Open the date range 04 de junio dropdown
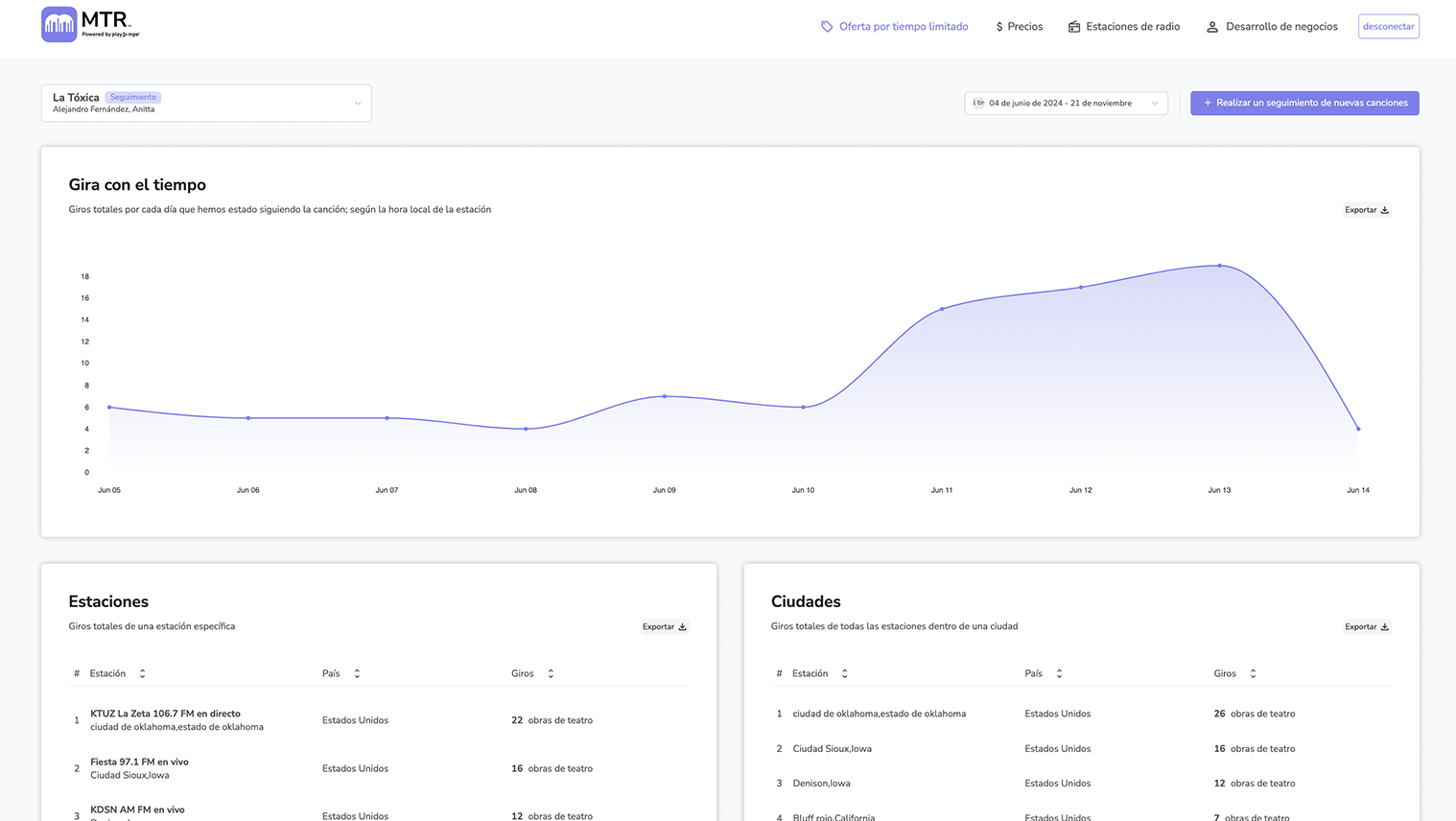This screenshot has width=1456, height=821. click(1066, 103)
